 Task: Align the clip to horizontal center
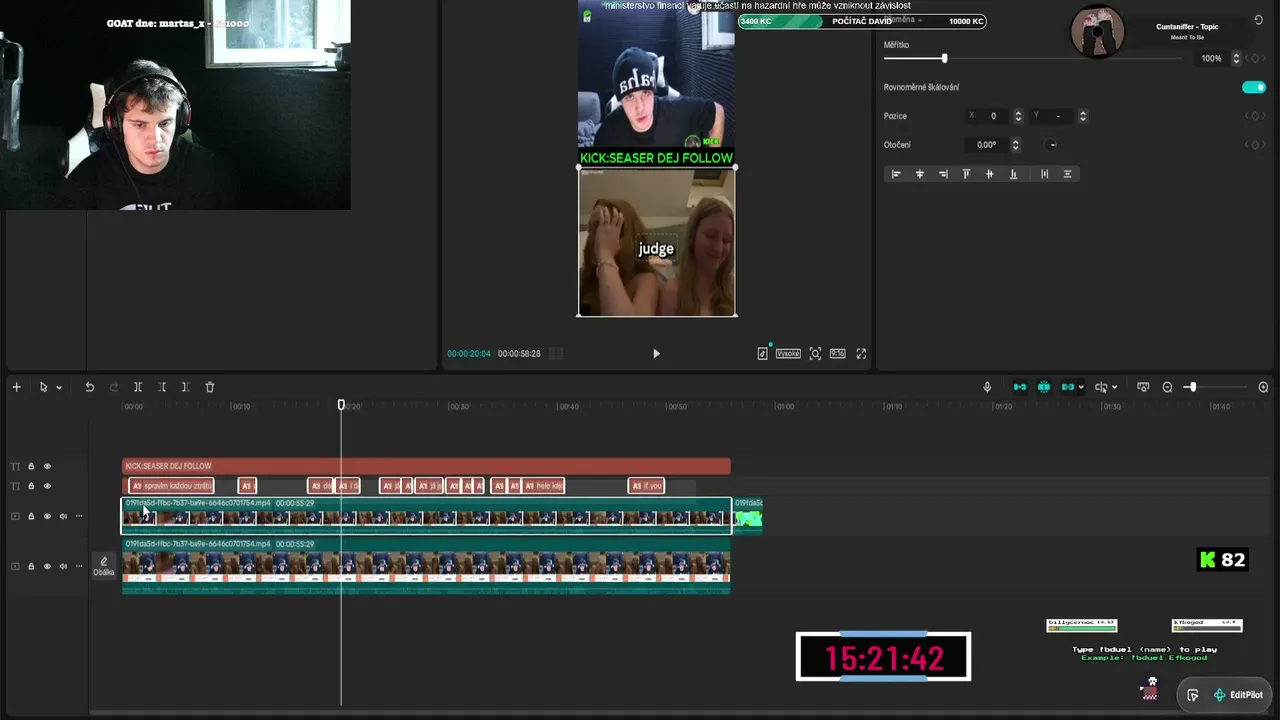click(920, 174)
